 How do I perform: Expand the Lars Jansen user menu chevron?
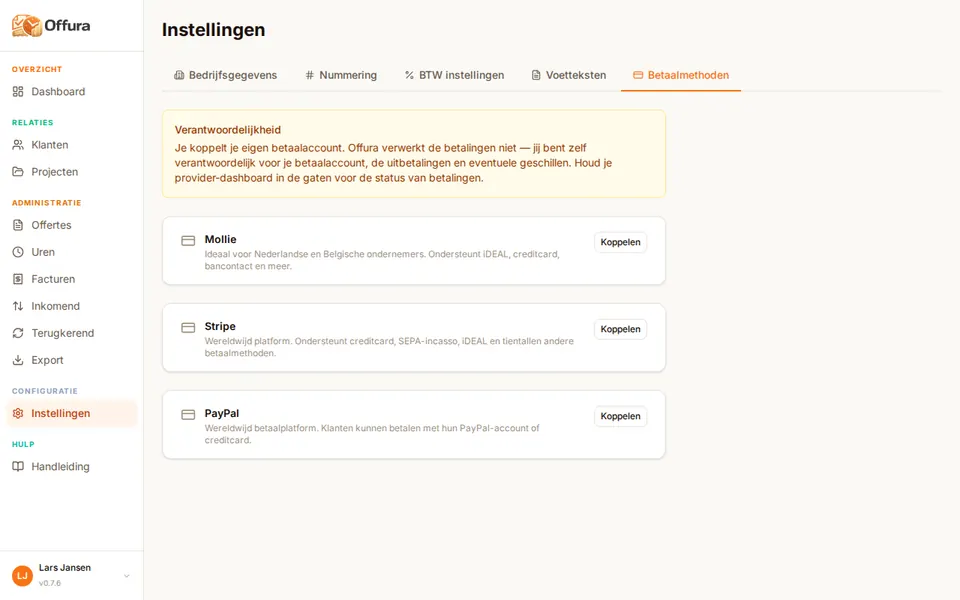[127, 576]
